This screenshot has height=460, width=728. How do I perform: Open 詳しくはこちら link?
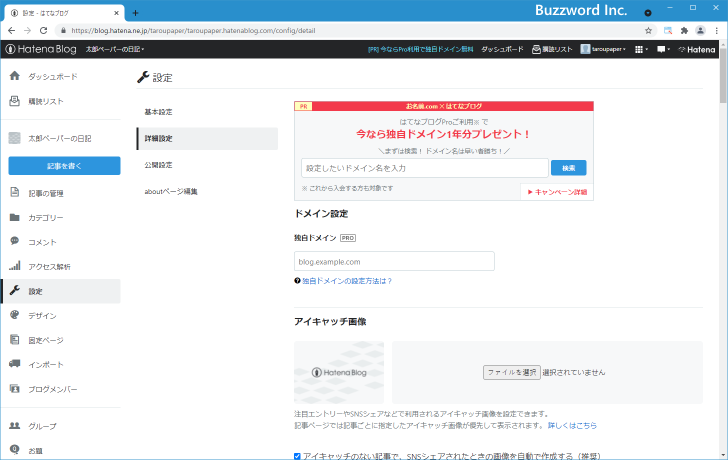[x=572, y=425]
